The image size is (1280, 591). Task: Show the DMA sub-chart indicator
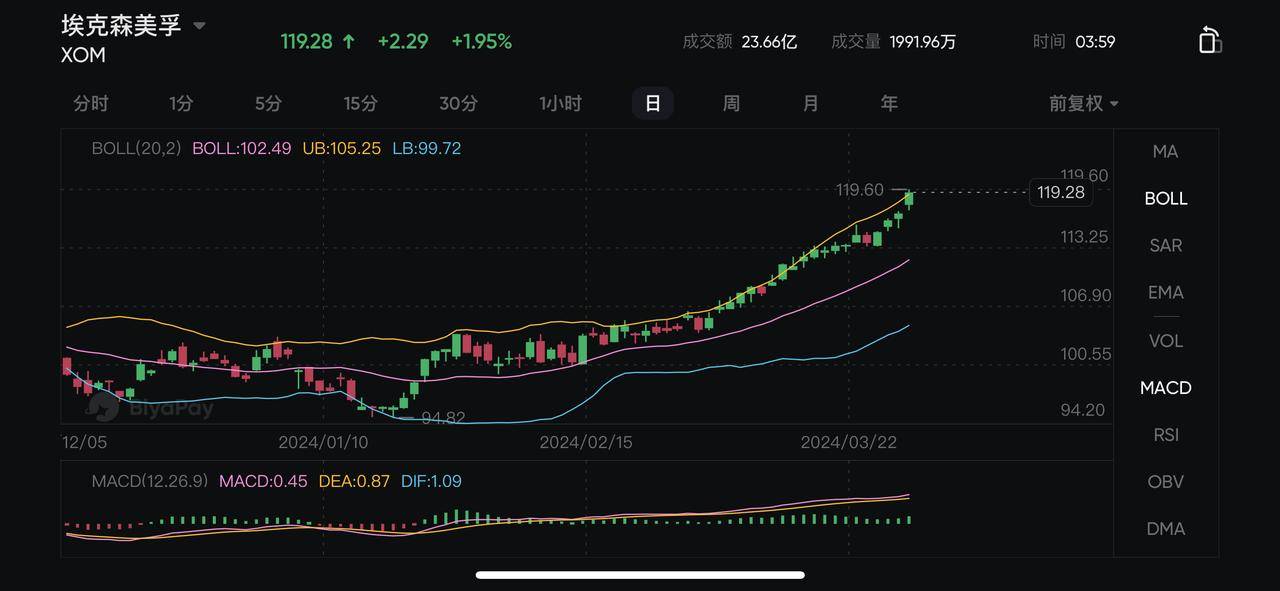pos(1165,528)
